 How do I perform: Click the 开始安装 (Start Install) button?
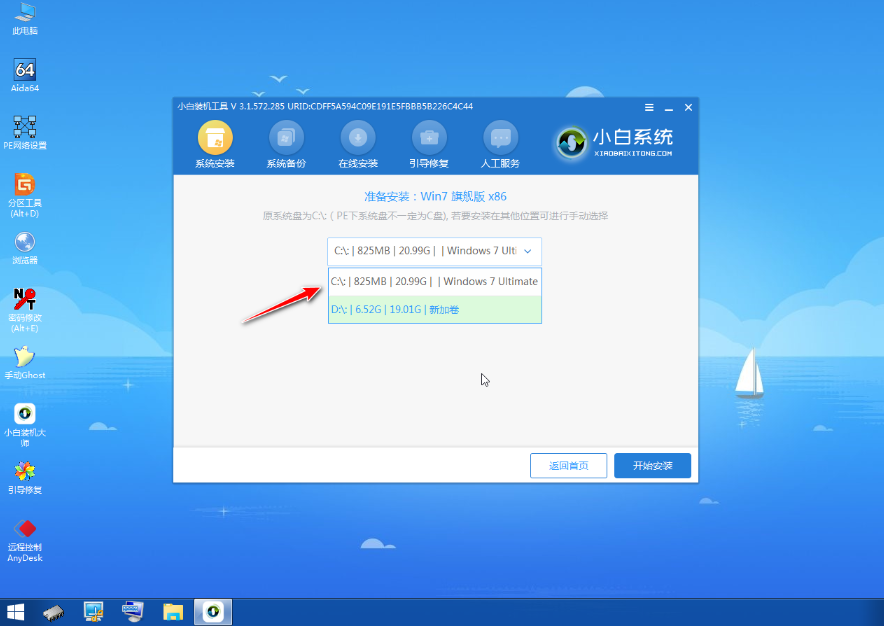pyautogui.click(x=652, y=465)
